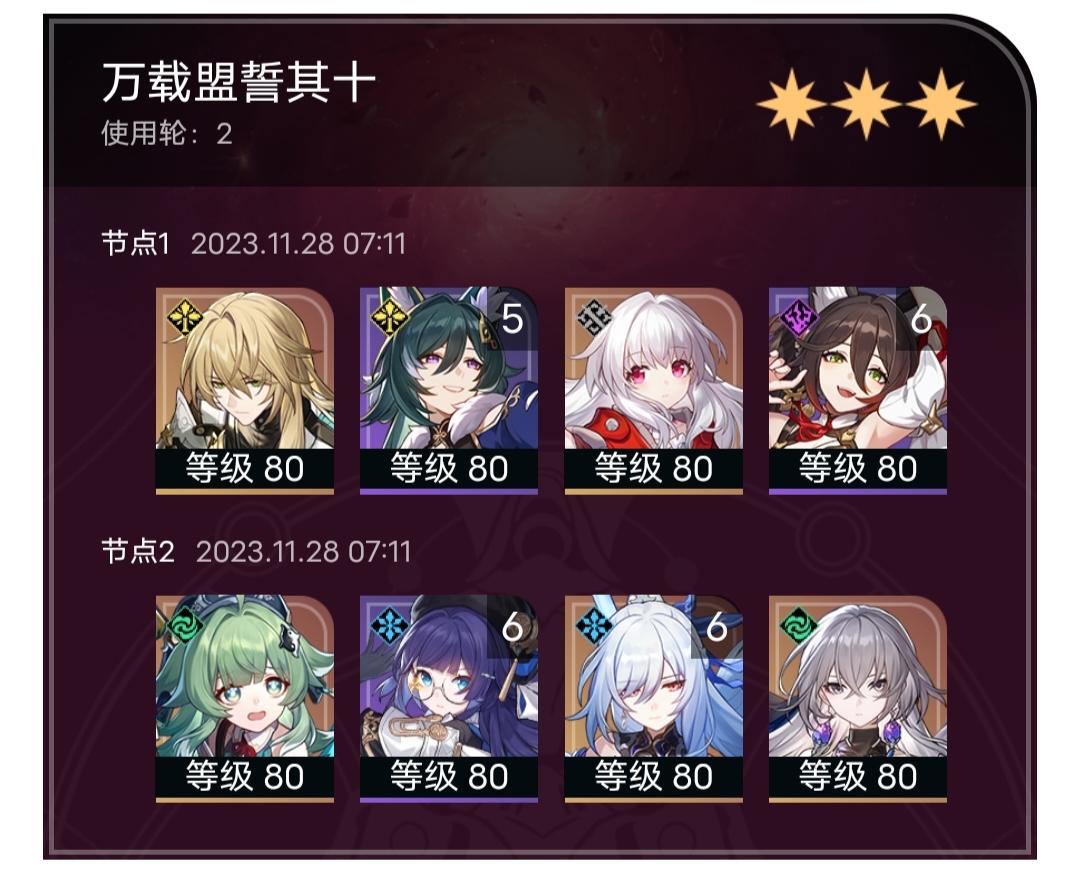Click the Imaginary element icon on green-haired fox character

[388, 317]
